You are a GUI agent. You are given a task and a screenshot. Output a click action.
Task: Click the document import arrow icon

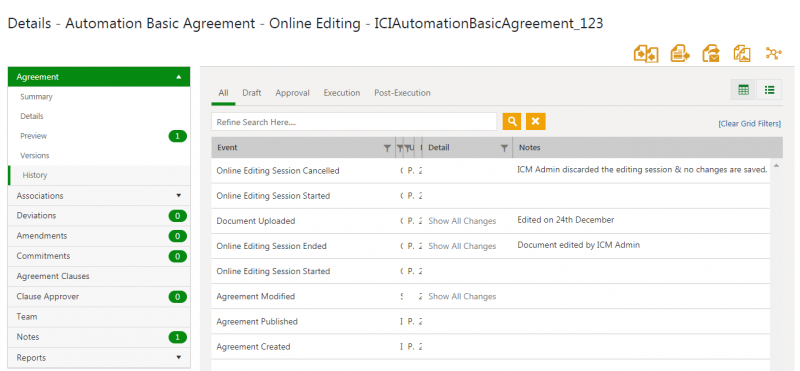tap(680, 54)
